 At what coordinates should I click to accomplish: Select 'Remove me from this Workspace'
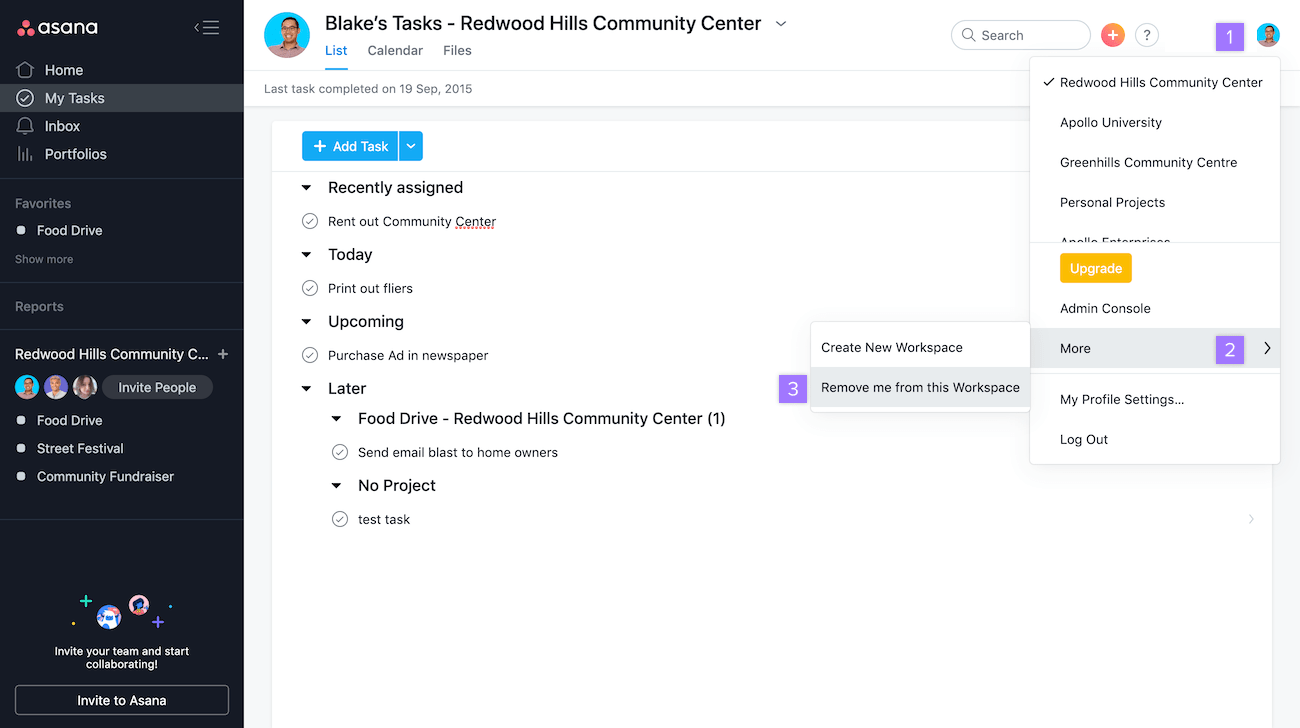pyautogui.click(x=920, y=388)
